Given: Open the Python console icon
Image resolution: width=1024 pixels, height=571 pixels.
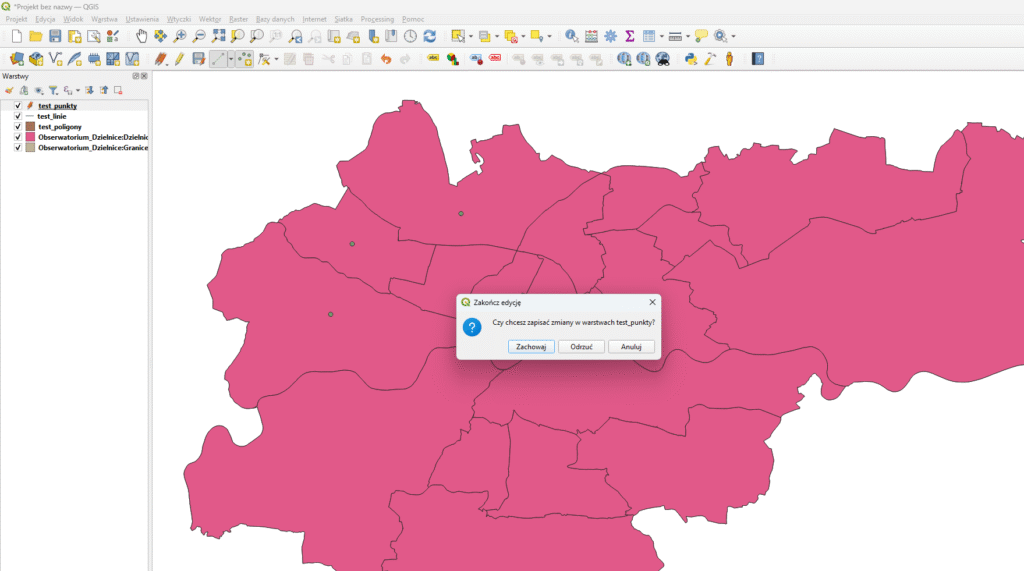Looking at the screenshot, I should point(690,59).
